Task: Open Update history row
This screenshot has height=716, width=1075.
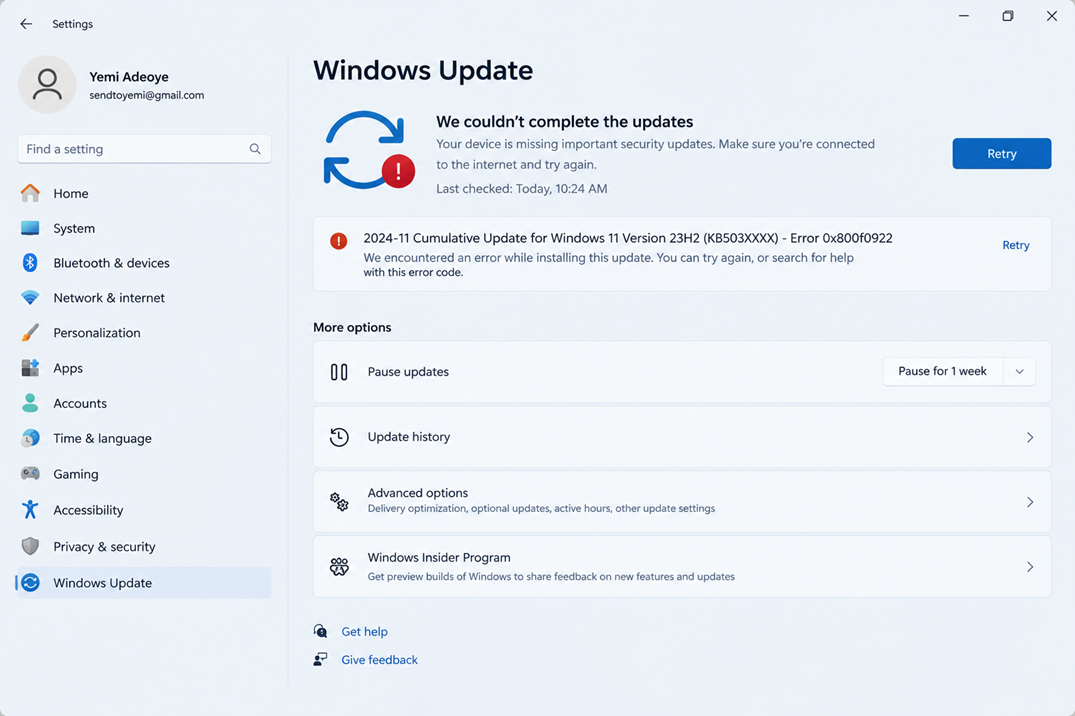Action: click(682, 438)
